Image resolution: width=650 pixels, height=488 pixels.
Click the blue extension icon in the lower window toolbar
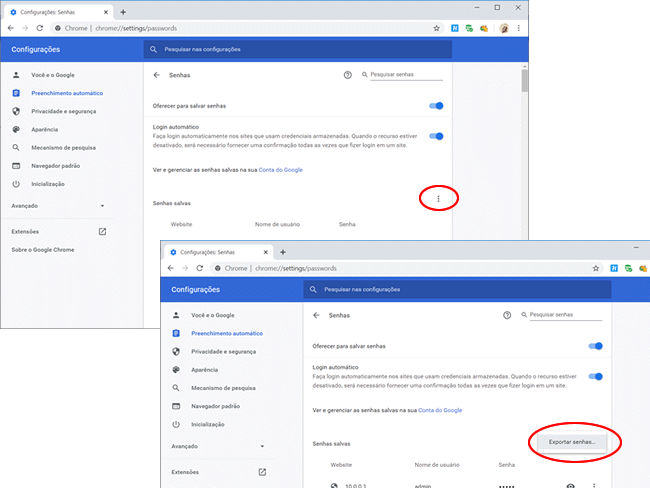(x=614, y=268)
